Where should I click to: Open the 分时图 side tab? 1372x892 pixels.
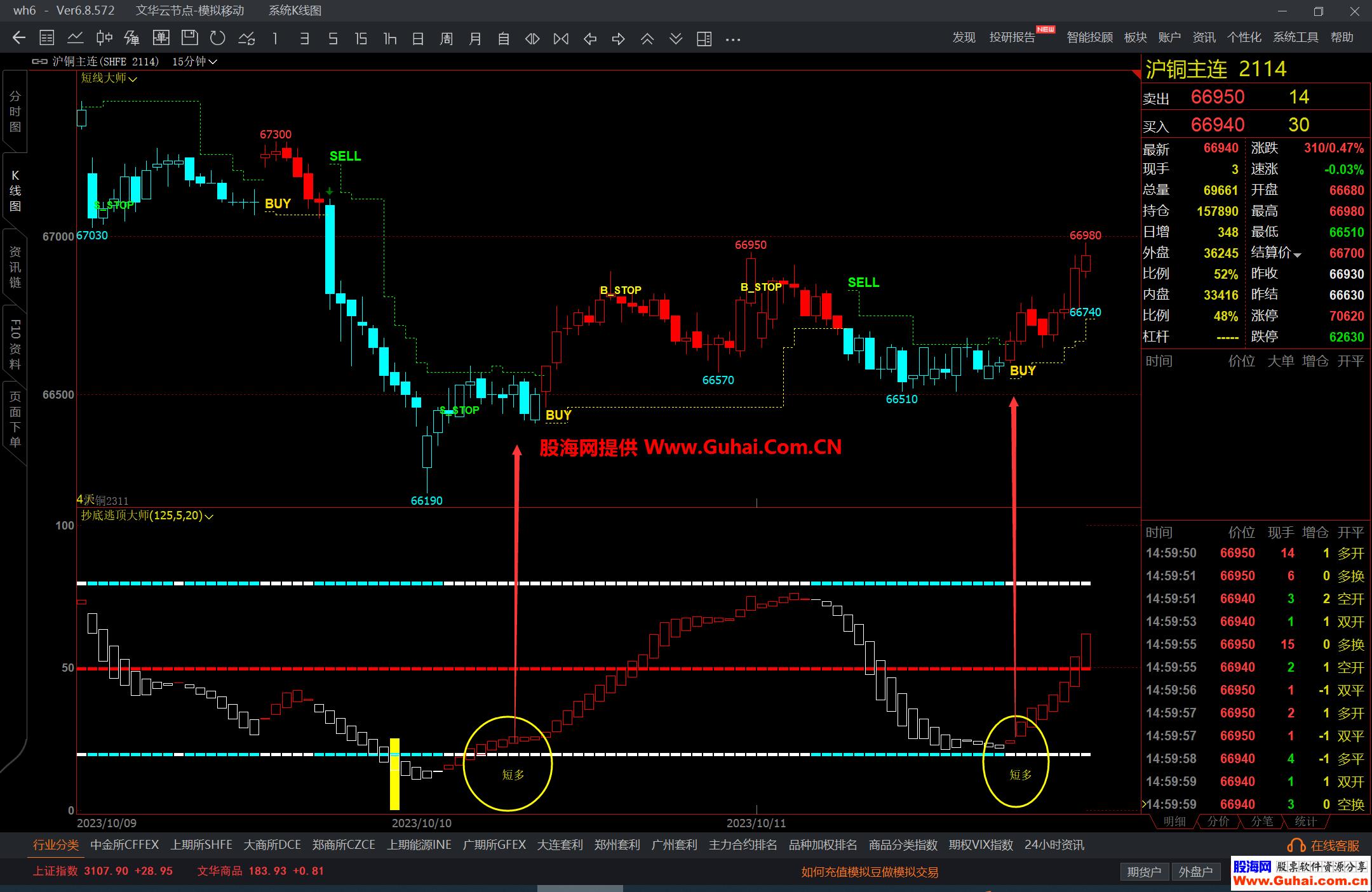[15, 112]
